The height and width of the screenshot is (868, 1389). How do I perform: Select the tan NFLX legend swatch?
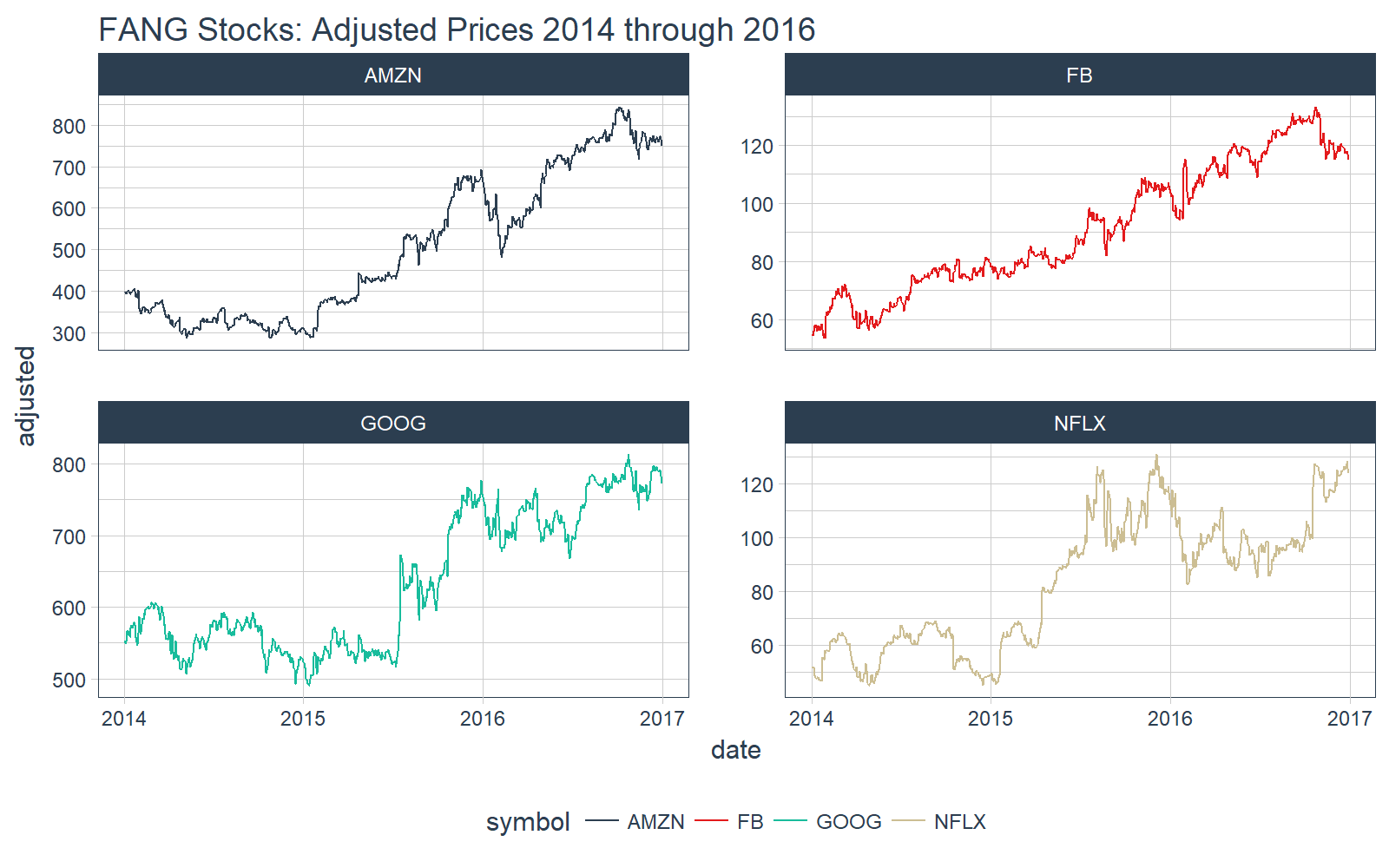coord(908,821)
